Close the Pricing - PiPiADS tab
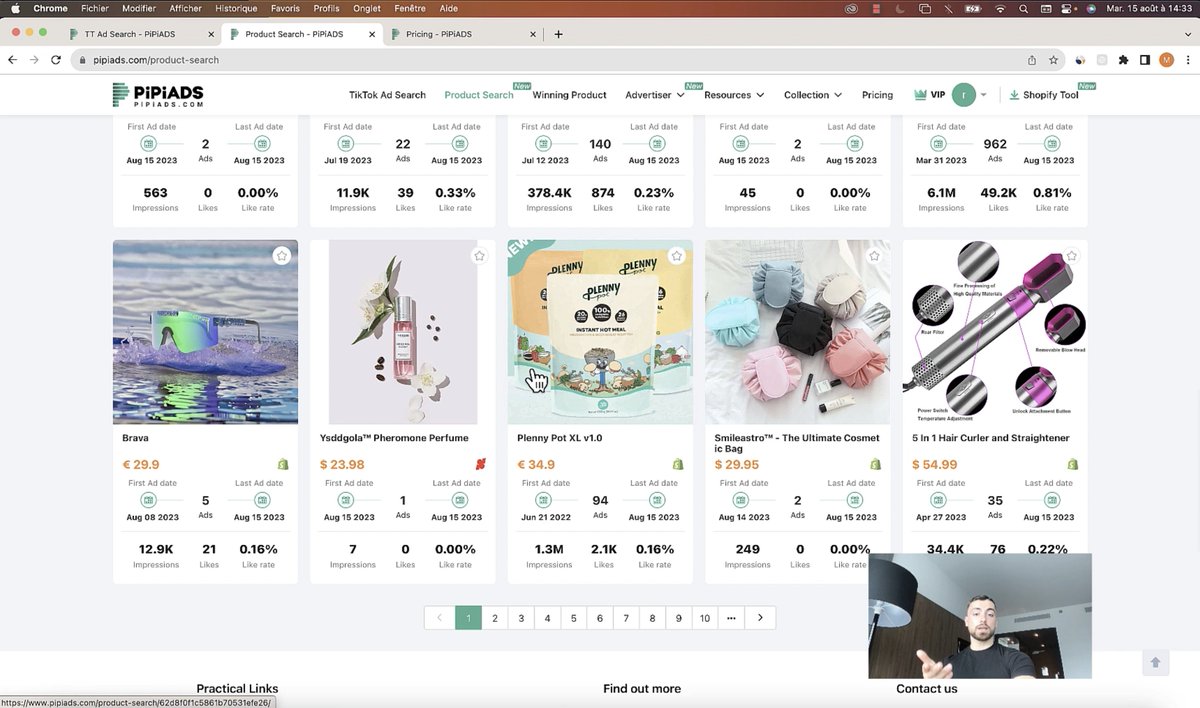The width and height of the screenshot is (1200, 708). pos(533,34)
